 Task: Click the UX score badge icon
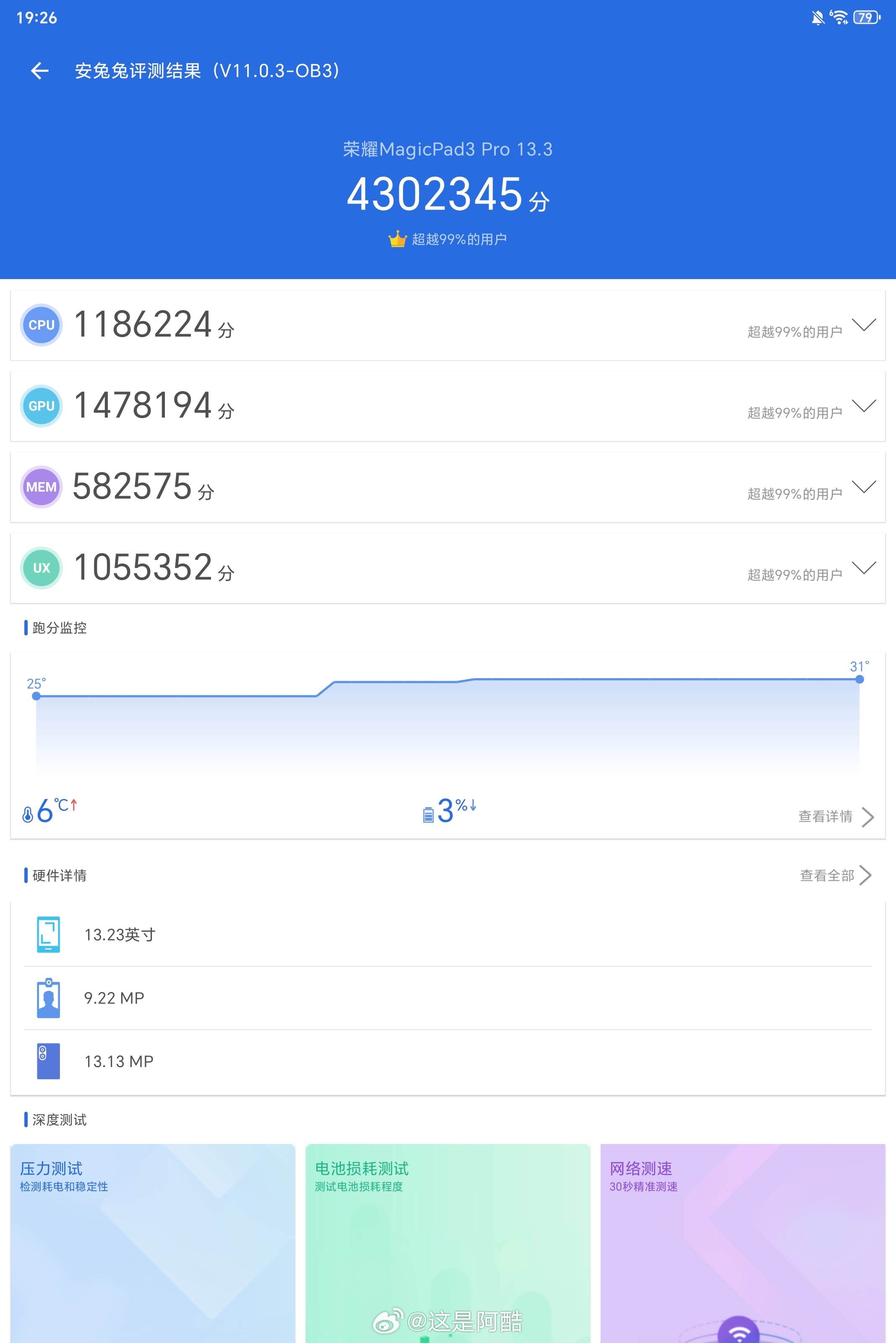pos(41,568)
